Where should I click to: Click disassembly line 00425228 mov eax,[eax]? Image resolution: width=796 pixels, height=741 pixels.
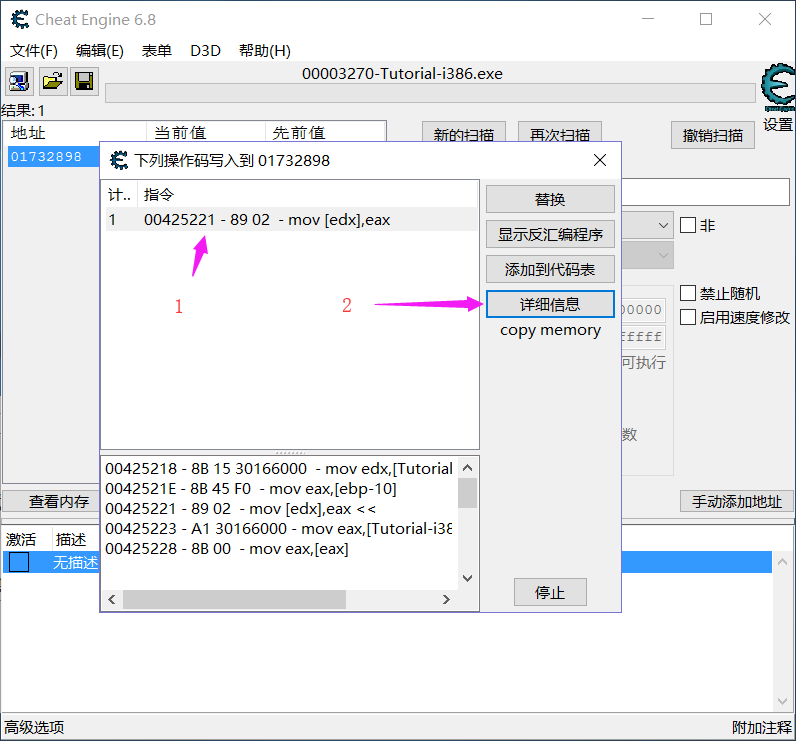pos(227,549)
